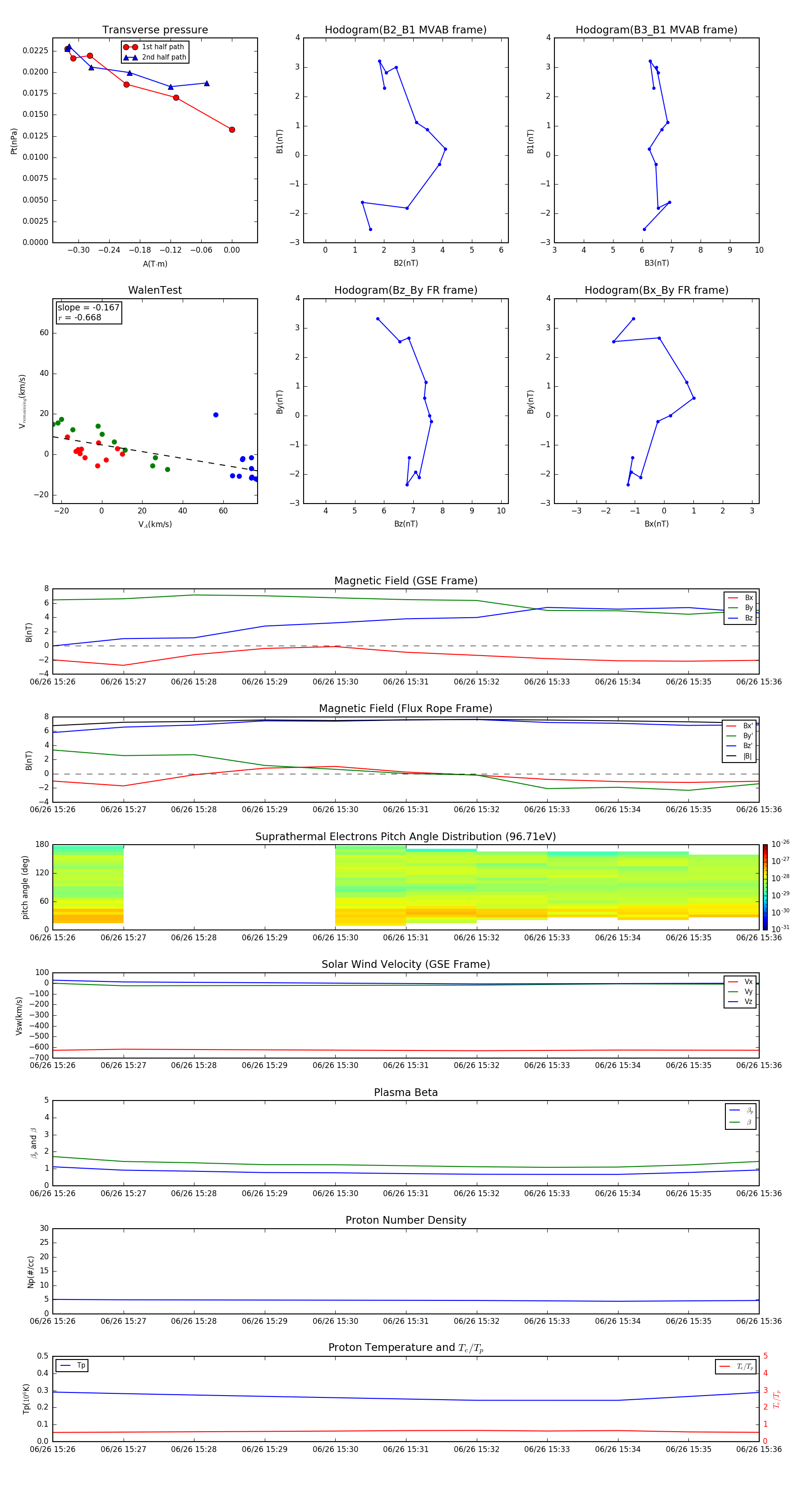Click the 'Proton Number Density' title
The height and width of the screenshot is (1489, 812).
[406, 1220]
